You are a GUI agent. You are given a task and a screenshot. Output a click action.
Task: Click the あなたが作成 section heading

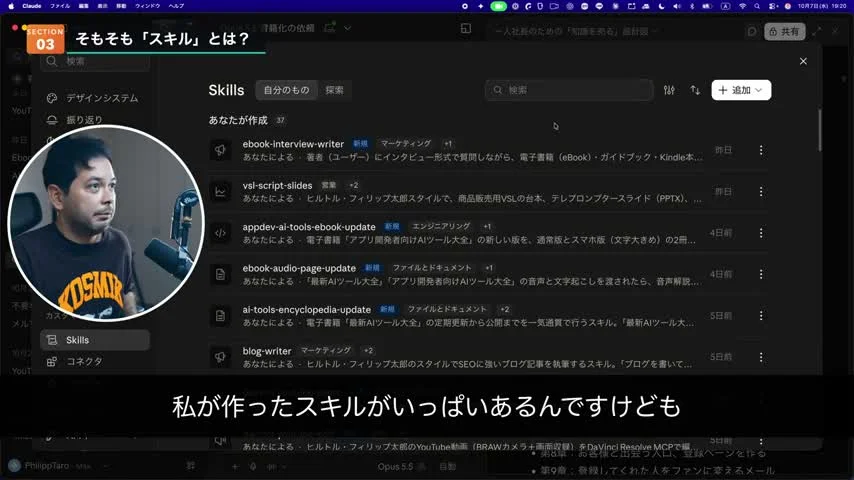238,120
